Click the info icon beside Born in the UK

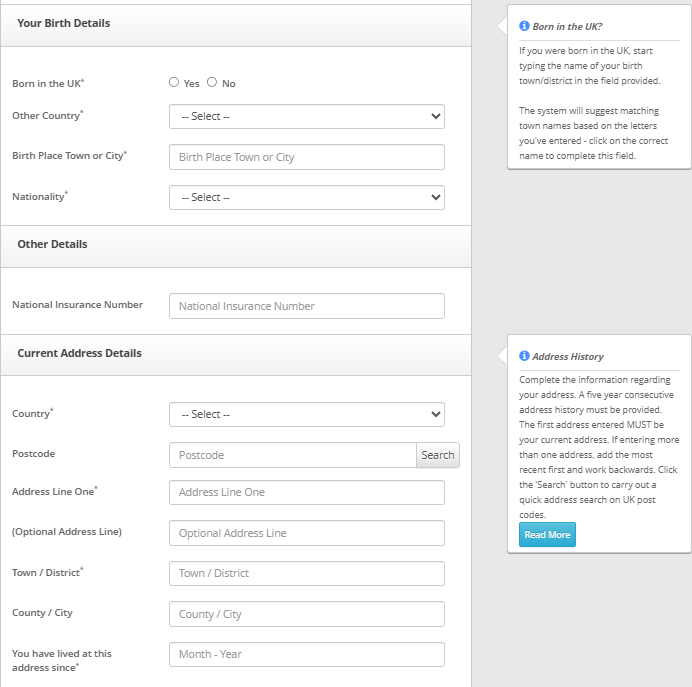click(x=524, y=26)
